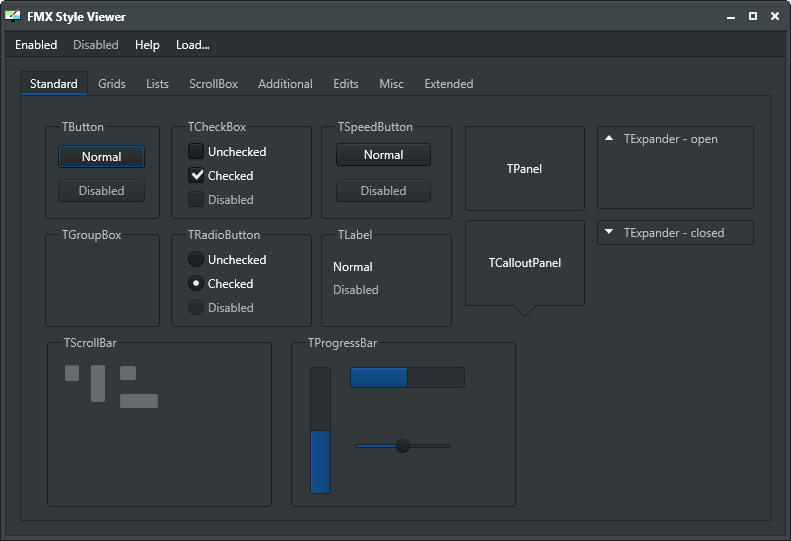Click the FMX Style Viewer app icon

(x=13, y=16)
